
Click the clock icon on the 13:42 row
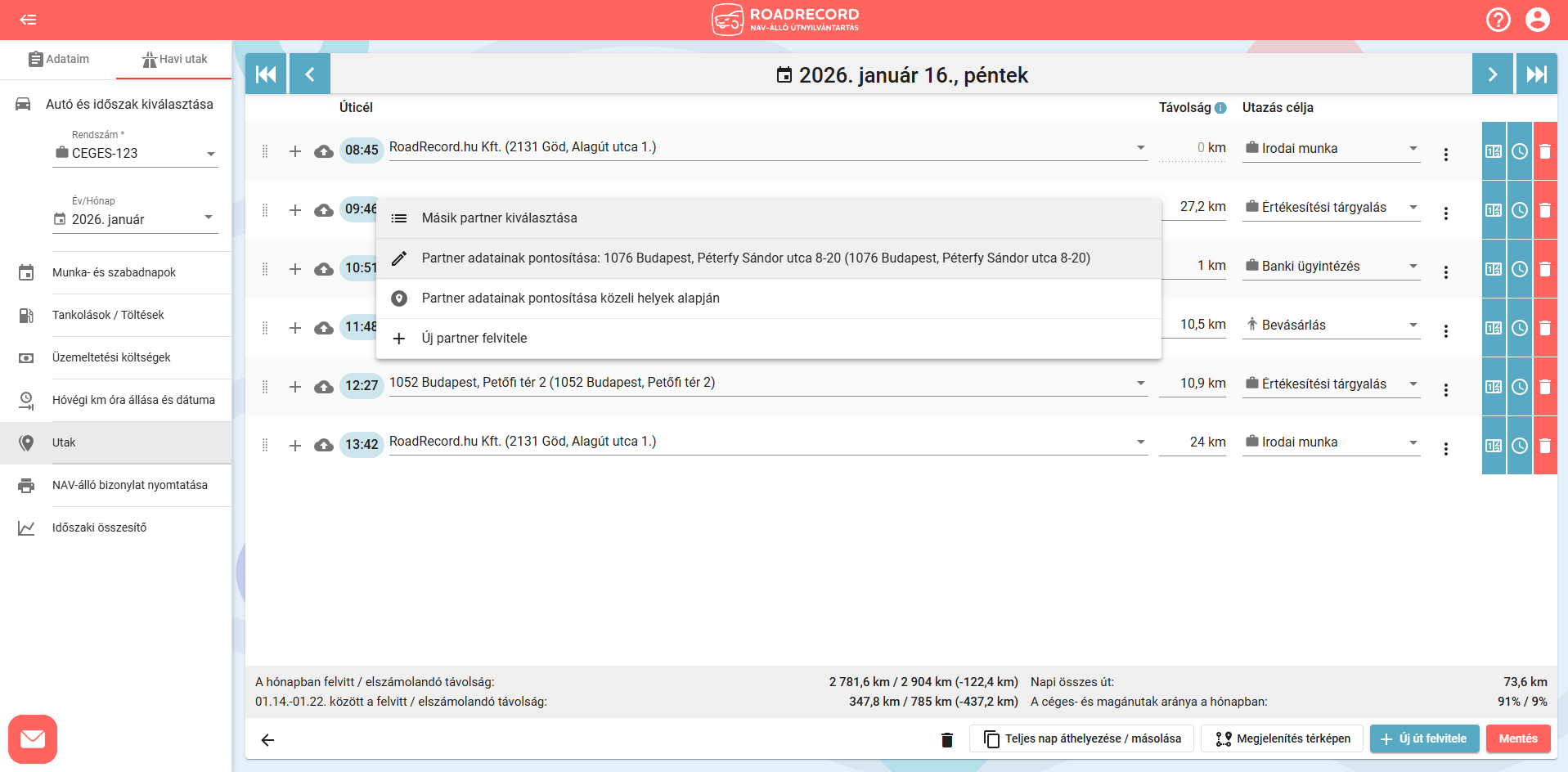click(1519, 446)
